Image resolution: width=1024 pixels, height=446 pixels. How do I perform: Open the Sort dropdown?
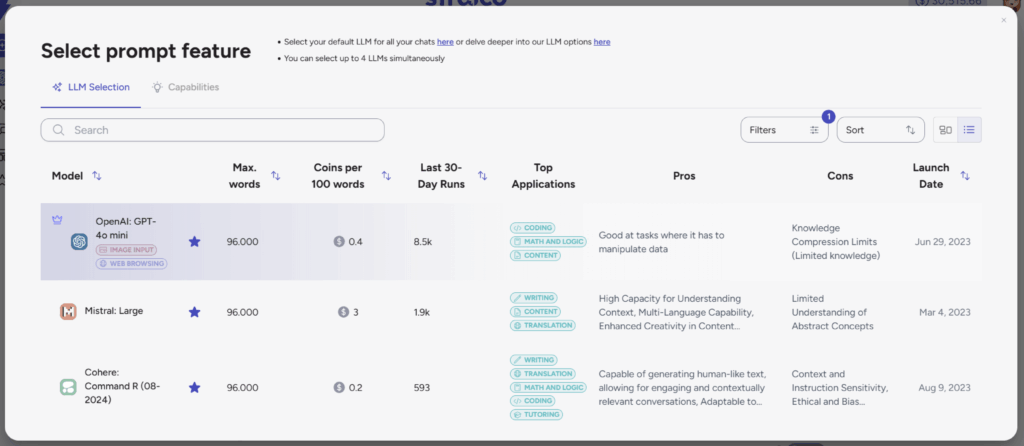tap(880, 130)
